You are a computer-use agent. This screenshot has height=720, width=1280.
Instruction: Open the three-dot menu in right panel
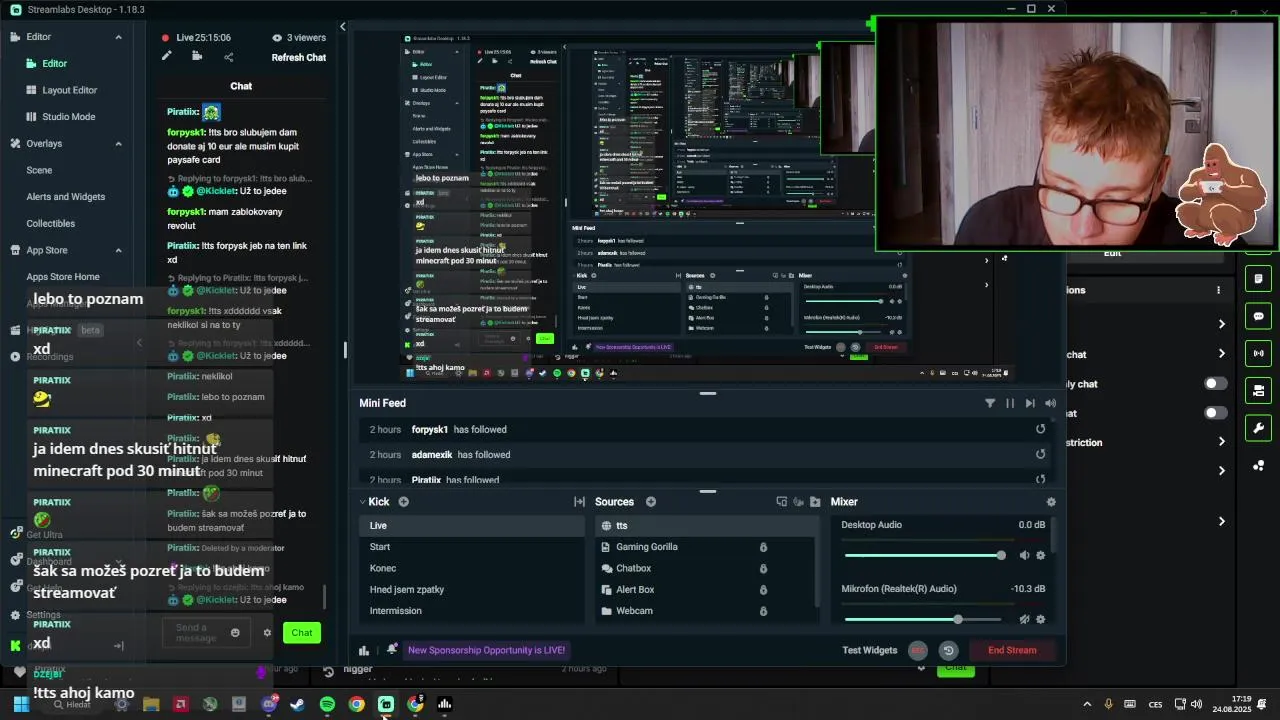click(x=1218, y=290)
